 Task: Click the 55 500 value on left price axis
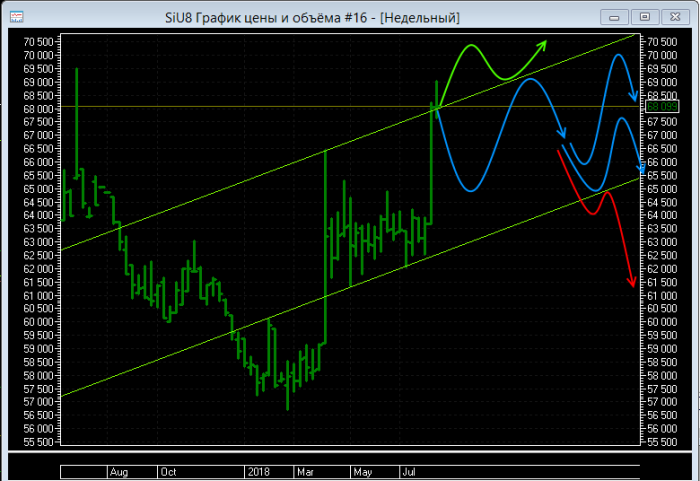click(x=38, y=442)
